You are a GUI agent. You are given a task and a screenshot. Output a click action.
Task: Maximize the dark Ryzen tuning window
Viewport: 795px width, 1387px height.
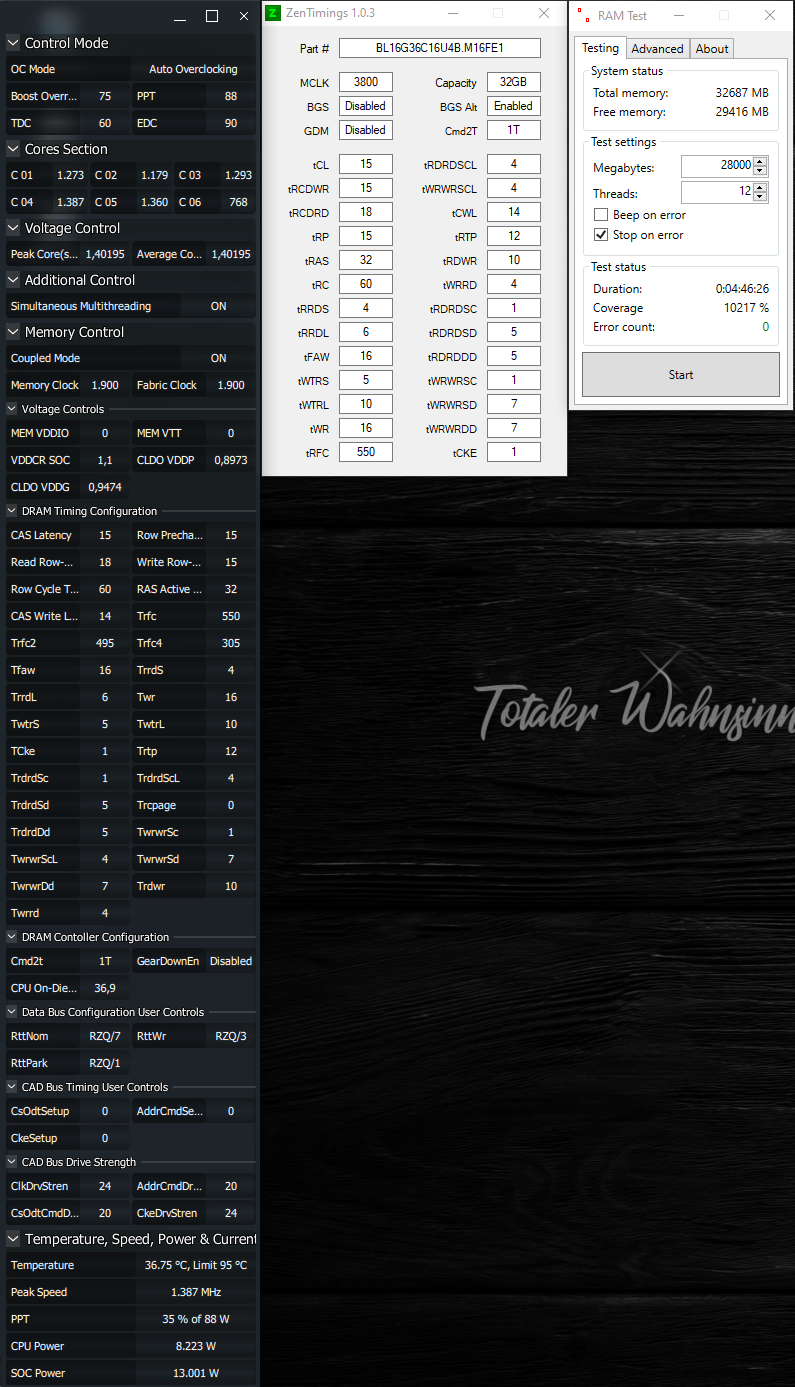click(212, 16)
